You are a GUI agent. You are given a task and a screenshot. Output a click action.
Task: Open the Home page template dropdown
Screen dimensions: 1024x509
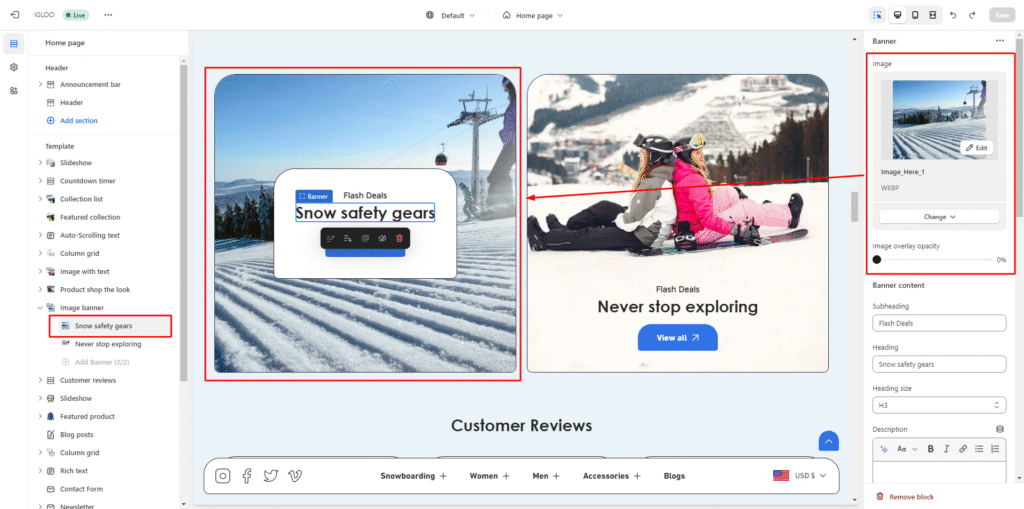pos(532,15)
